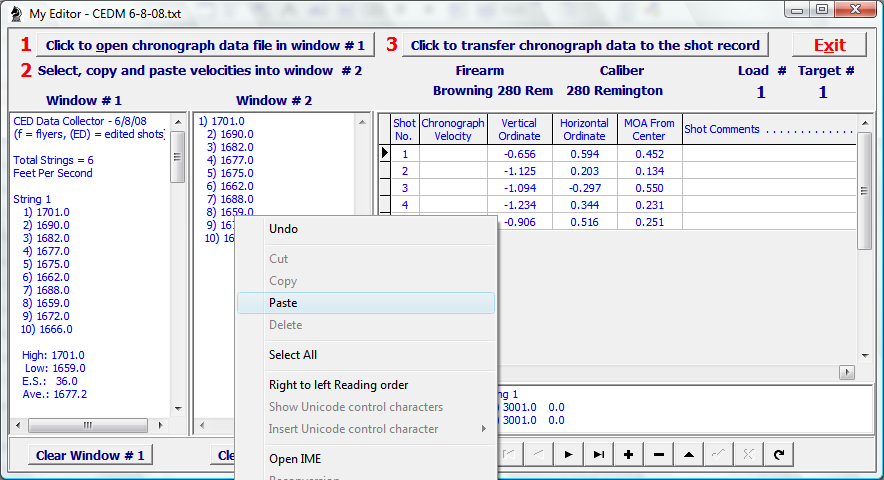Click 'E.S.: 36.0' in Window #1

click(50, 381)
